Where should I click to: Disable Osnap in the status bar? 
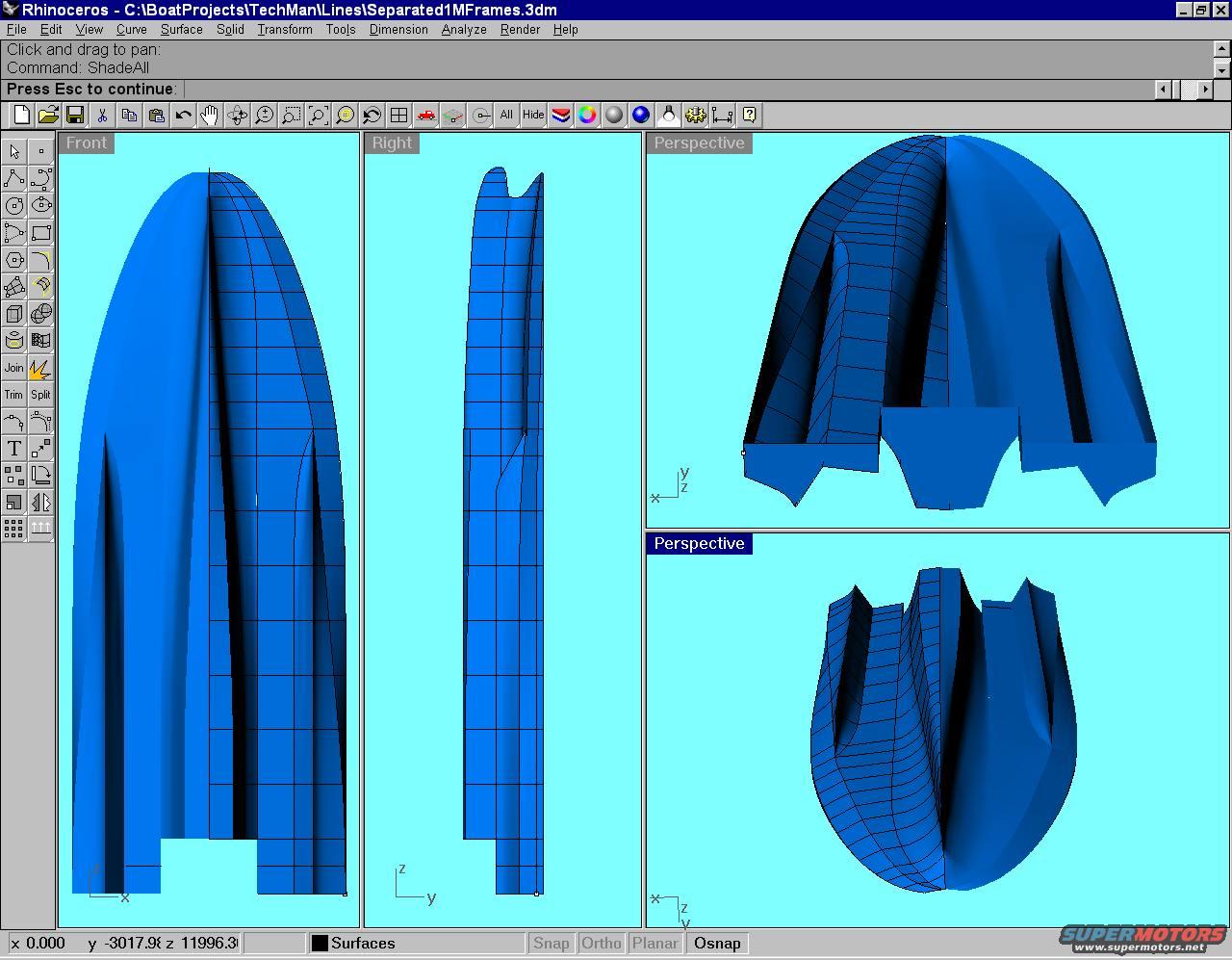click(x=717, y=944)
